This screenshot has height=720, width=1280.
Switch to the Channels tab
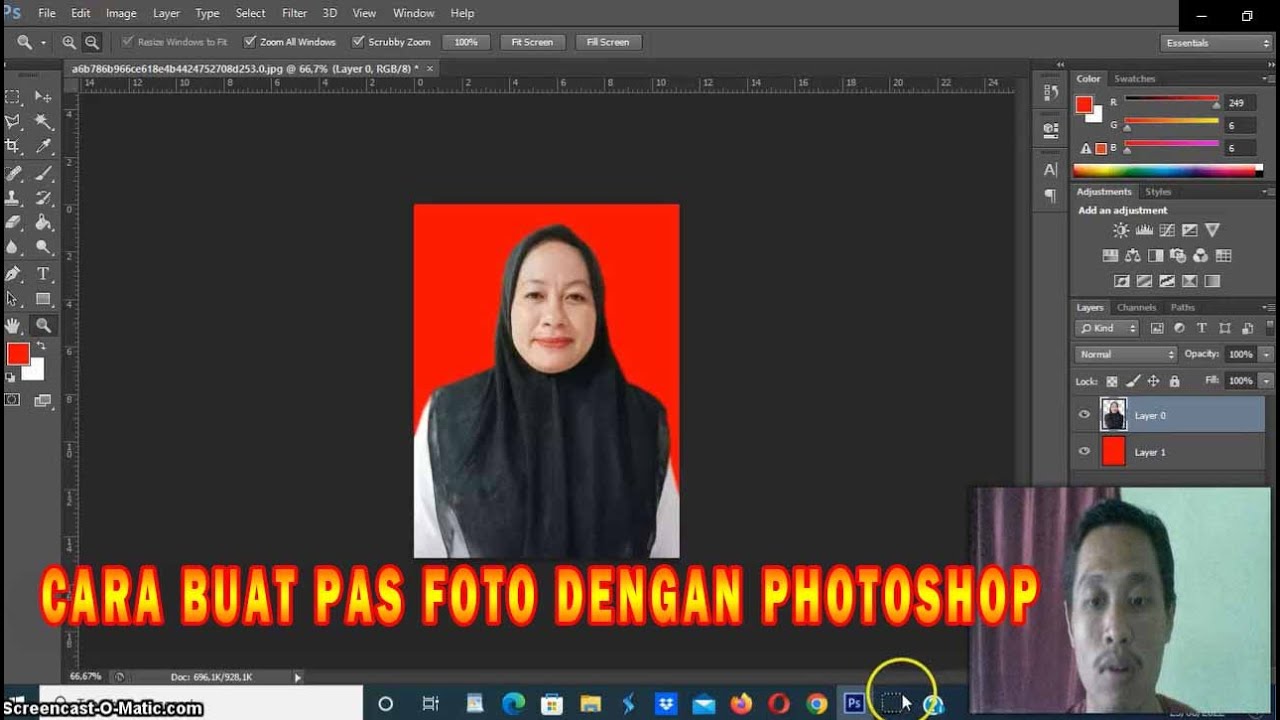point(1136,307)
